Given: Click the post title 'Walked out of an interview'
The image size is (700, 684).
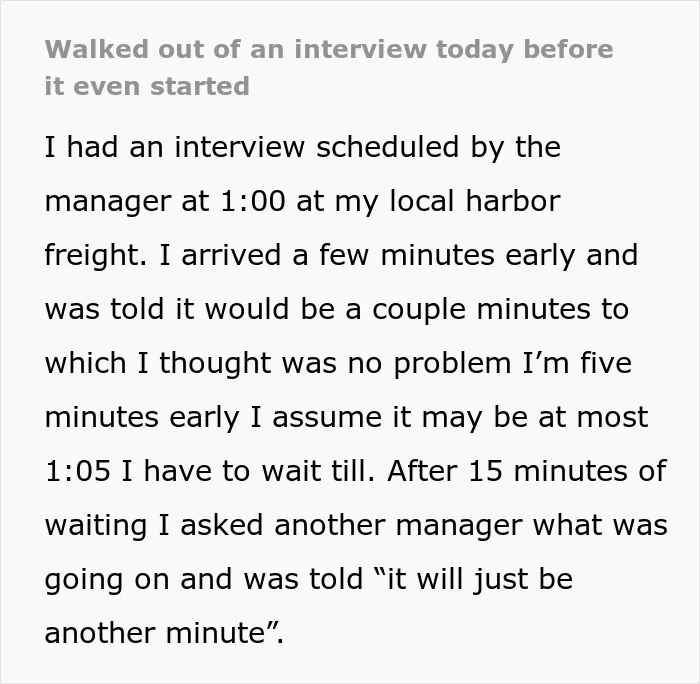Looking at the screenshot, I should 329,49.
